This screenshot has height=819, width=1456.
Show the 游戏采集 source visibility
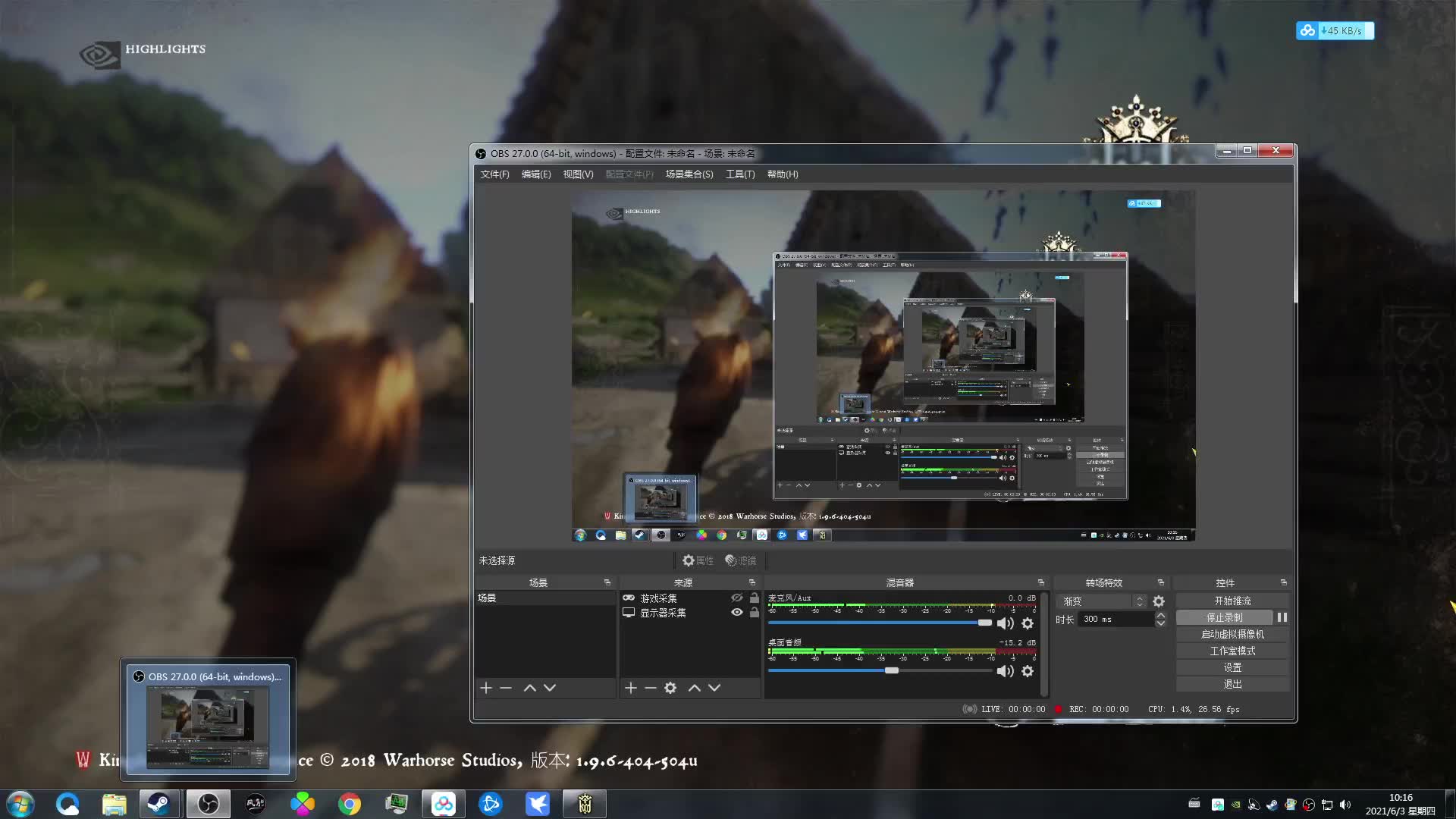click(736, 598)
